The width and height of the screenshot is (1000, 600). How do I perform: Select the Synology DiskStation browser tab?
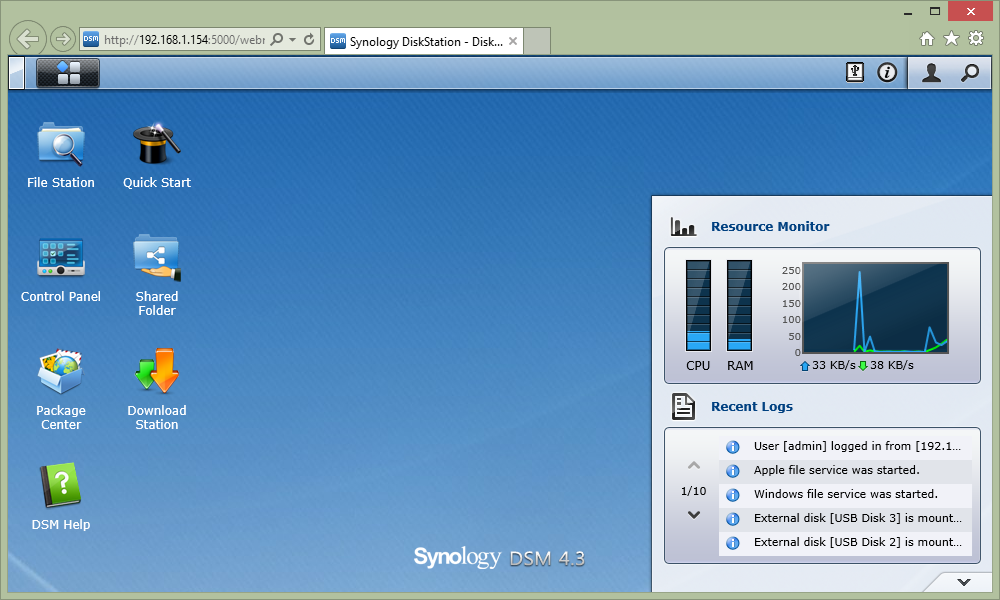click(x=424, y=41)
